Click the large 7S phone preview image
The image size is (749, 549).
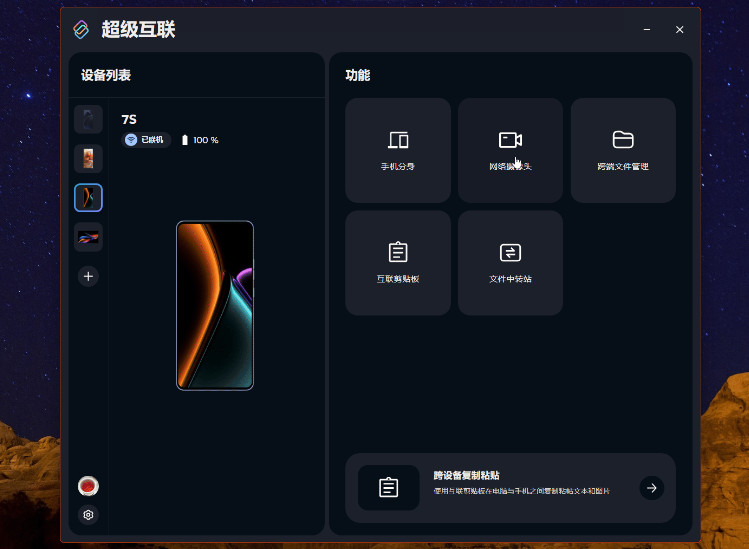click(x=215, y=305)
